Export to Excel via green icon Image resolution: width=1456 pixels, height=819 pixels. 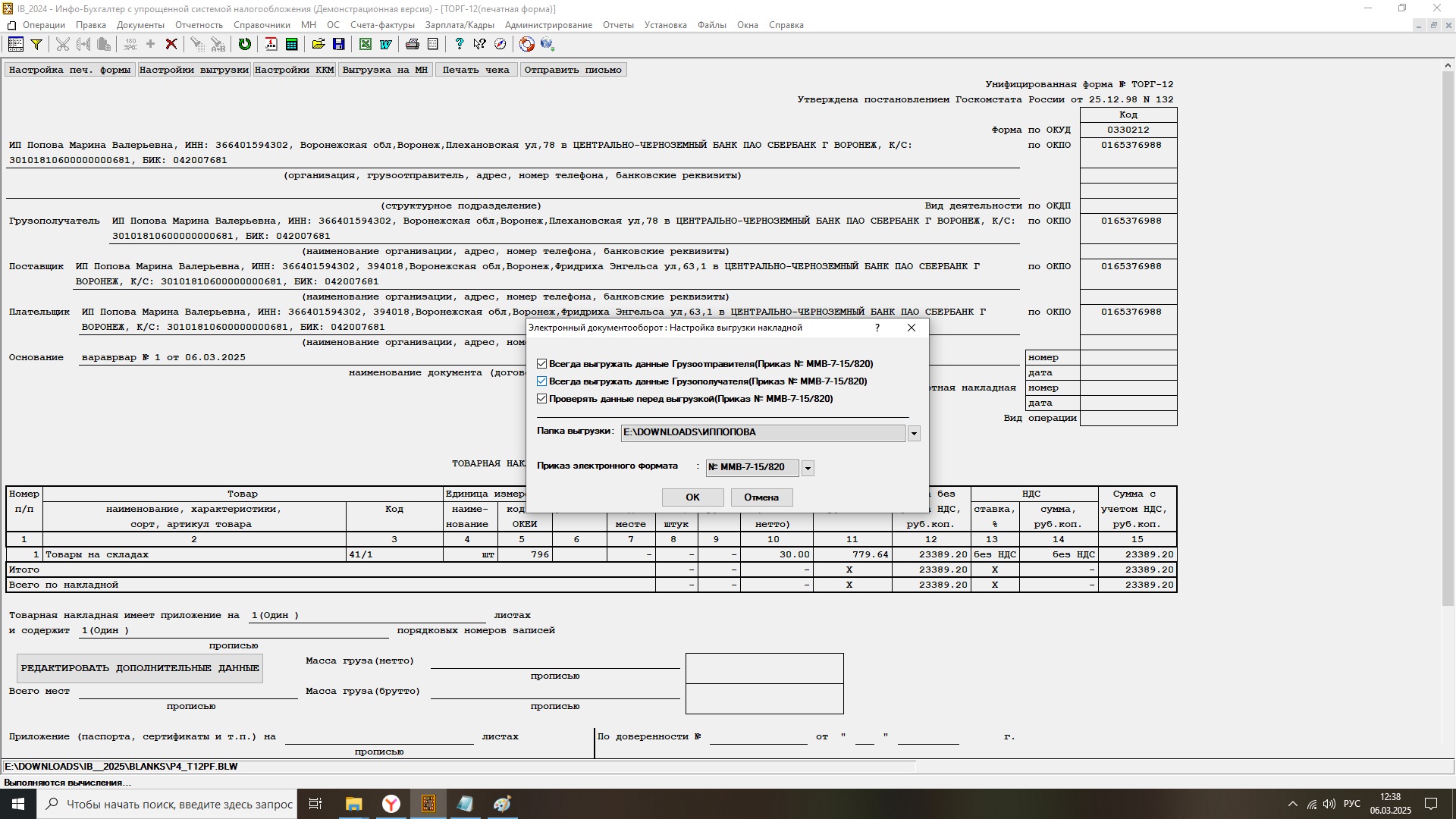(x=365, y=45)
